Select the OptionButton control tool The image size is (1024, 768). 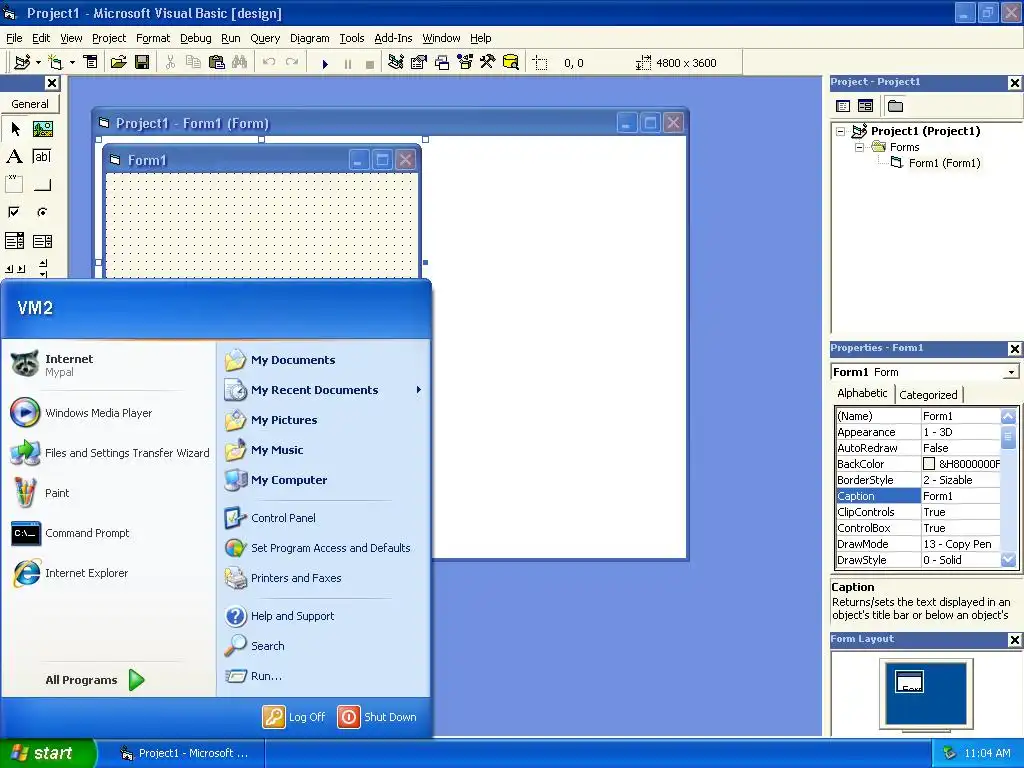(42, 212)
